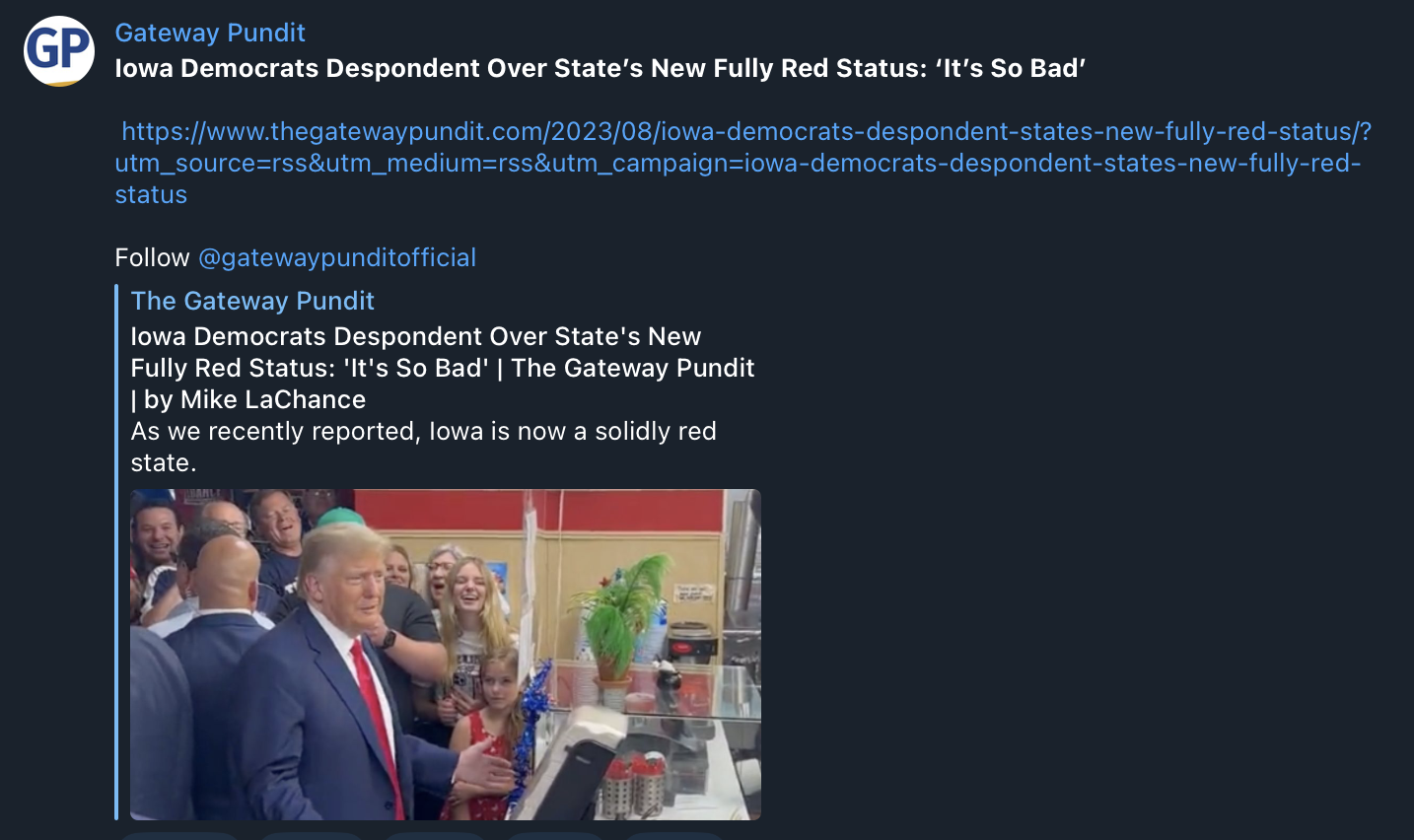This screenshot has width=1414, height=840.
Task: Select the blue quote bar beside the preview
Action: coord(116,552)
